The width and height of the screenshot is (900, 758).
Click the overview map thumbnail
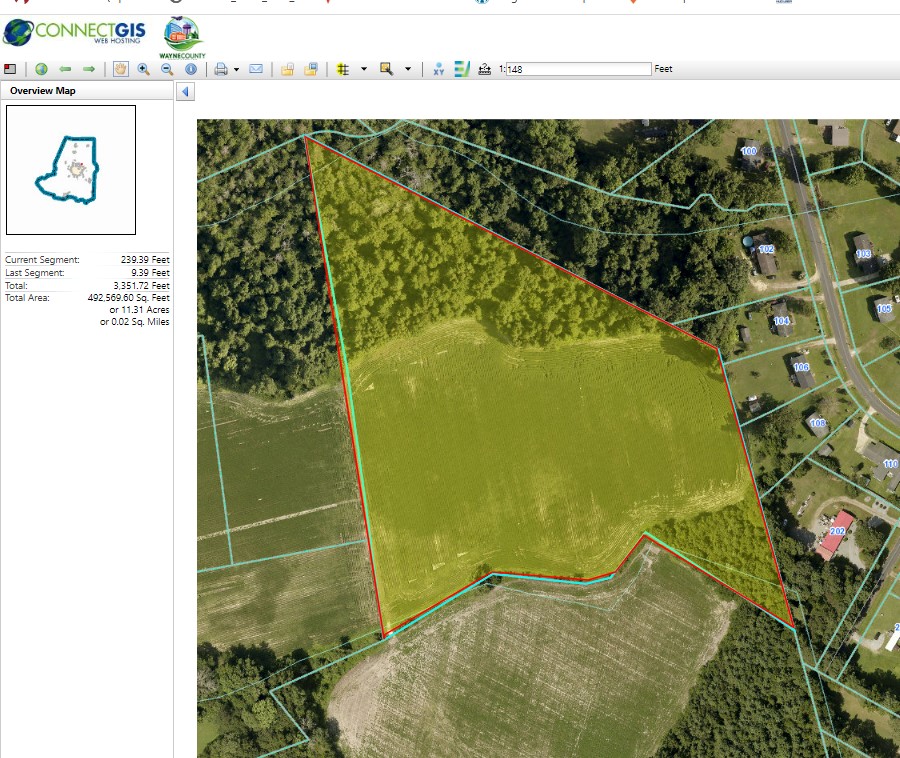(71, 169)
